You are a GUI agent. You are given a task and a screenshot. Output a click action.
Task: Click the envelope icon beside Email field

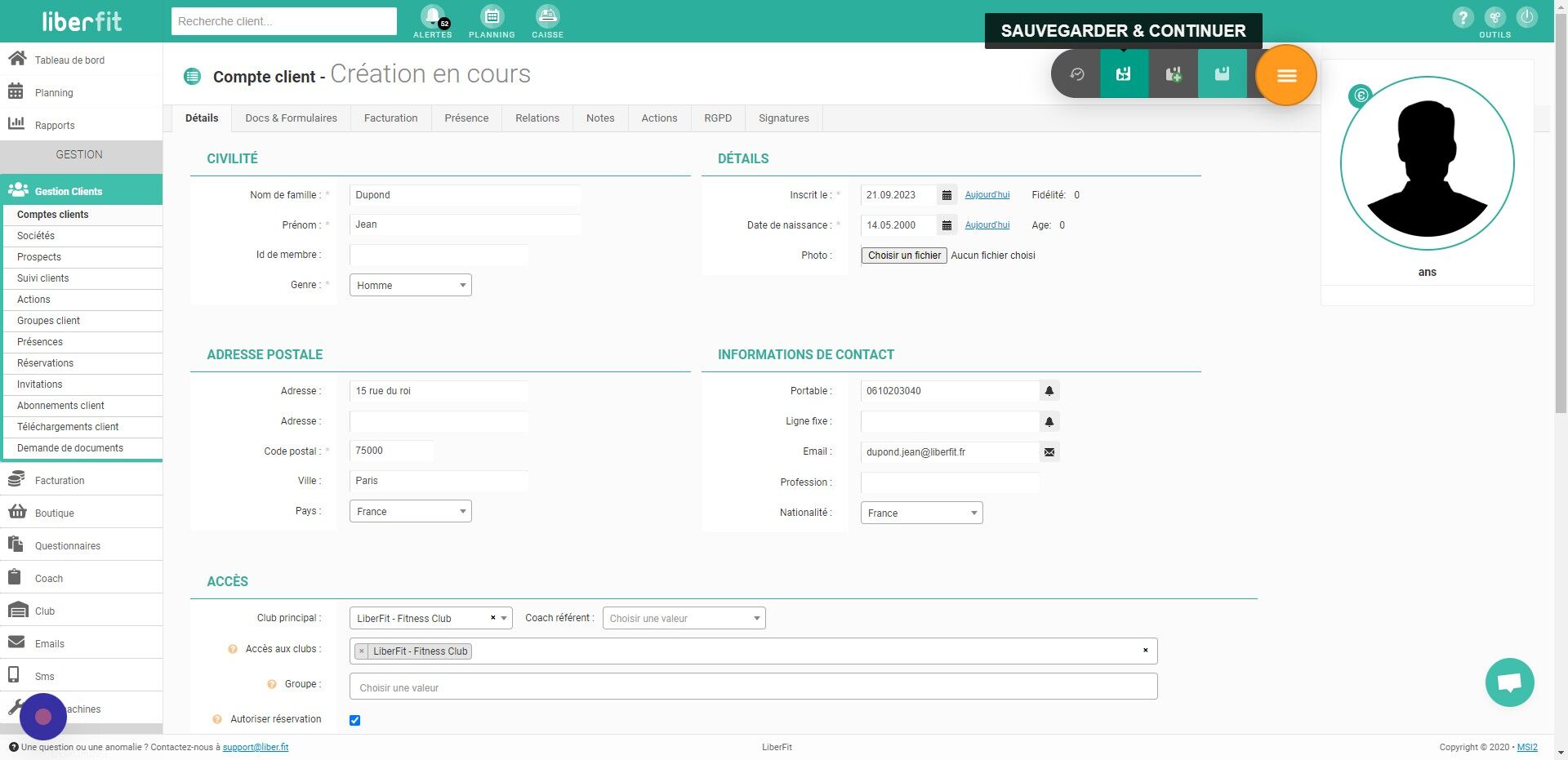[1049, 451]
